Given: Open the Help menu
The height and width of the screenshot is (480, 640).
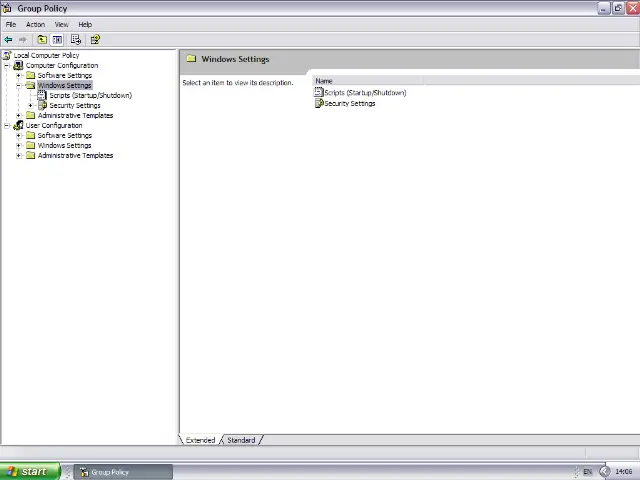Looking at the screenshot, I should tap(85, 24).
